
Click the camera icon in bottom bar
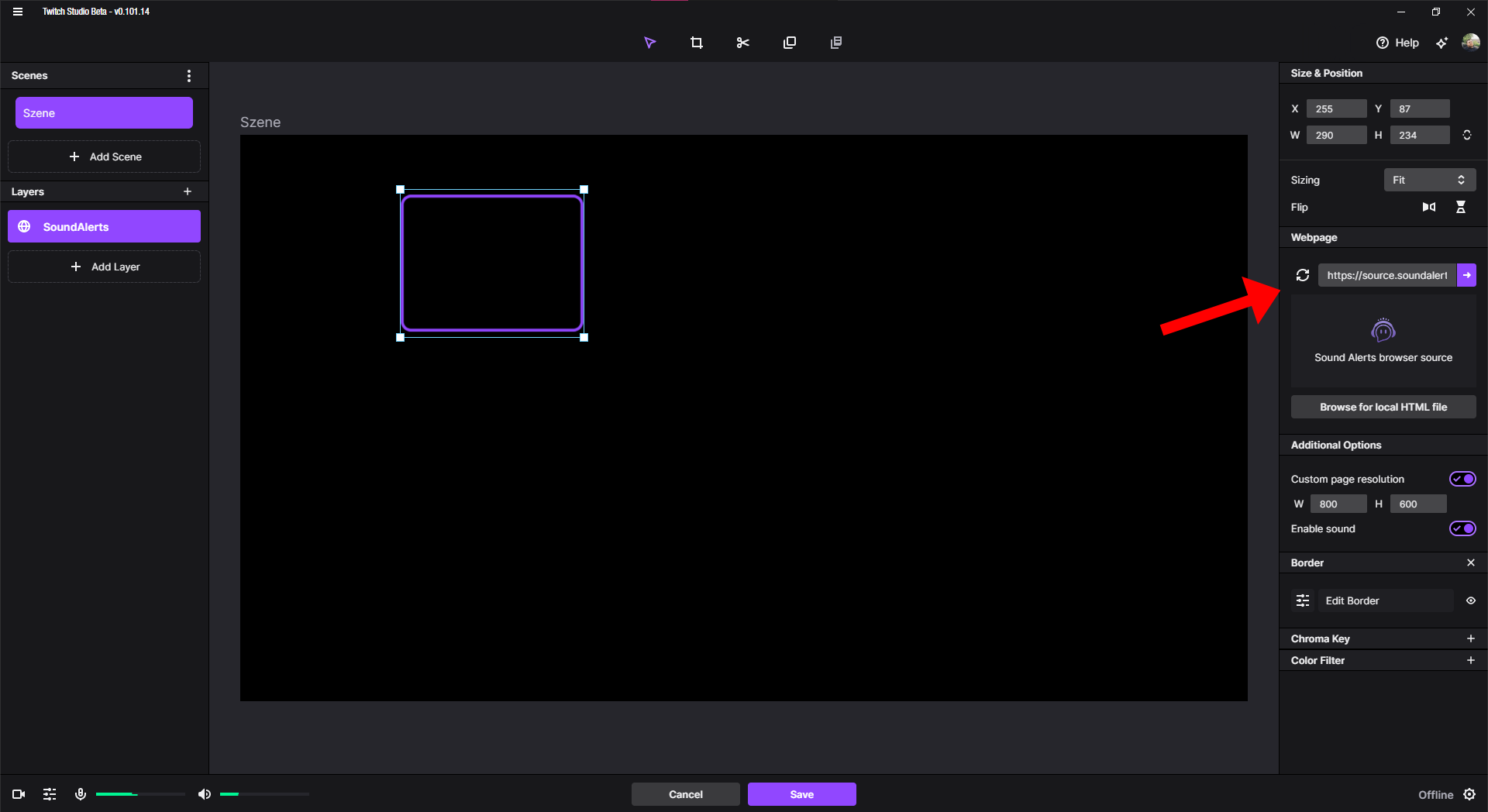[x=19, y=794]
